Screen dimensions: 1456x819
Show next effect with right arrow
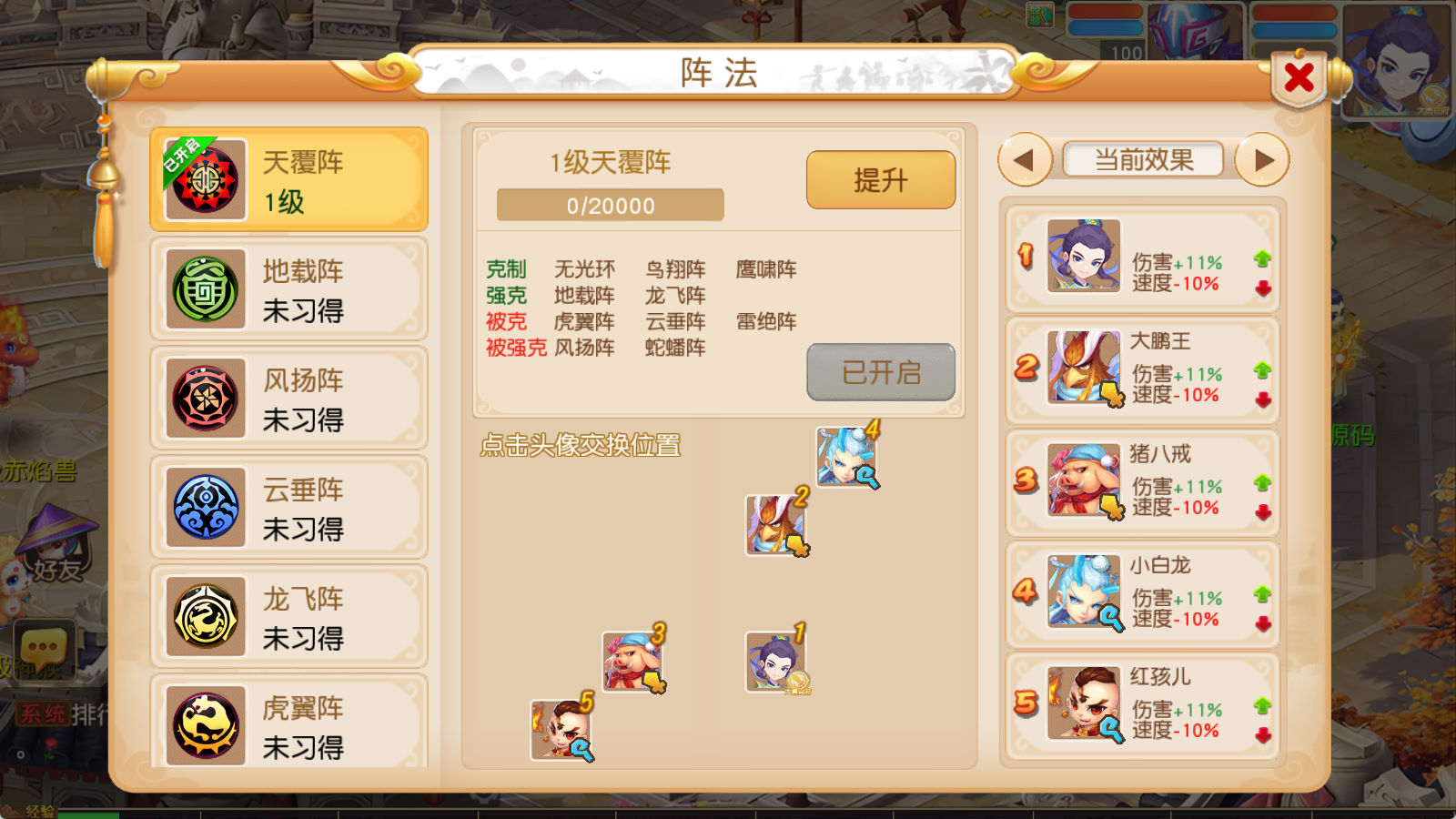coord(1262,160)
